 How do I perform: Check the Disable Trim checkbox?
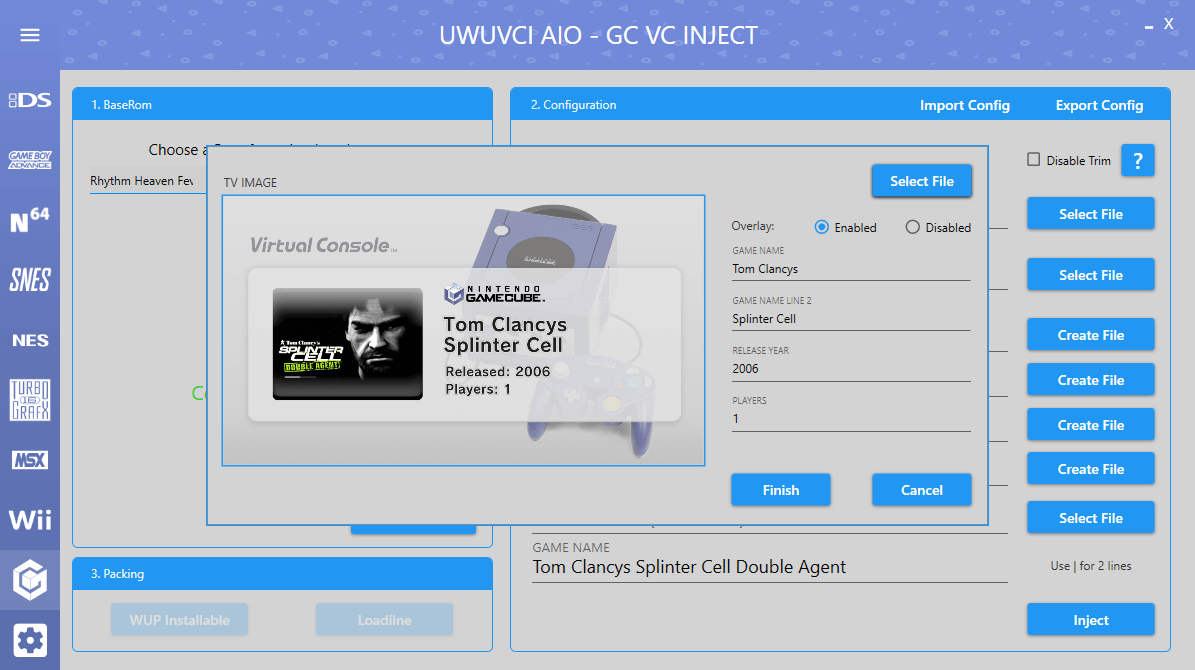[1034, 160]
